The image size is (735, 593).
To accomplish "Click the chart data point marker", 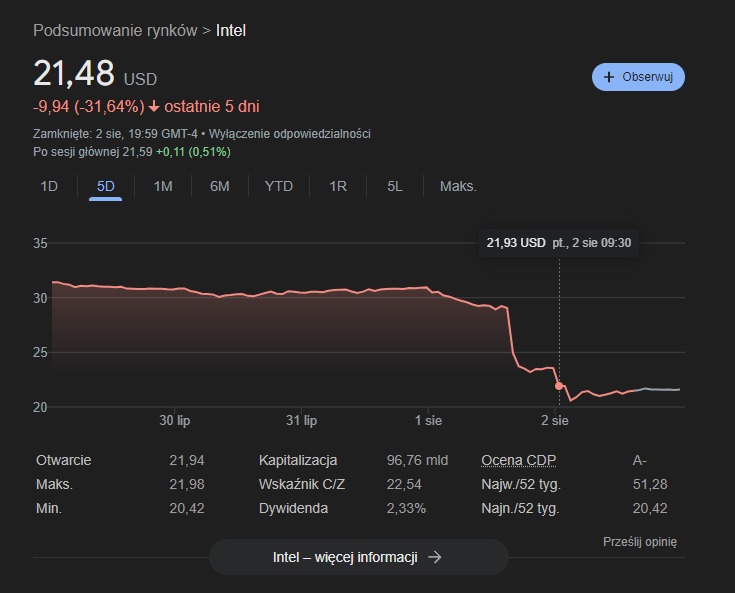I will 559,386.
